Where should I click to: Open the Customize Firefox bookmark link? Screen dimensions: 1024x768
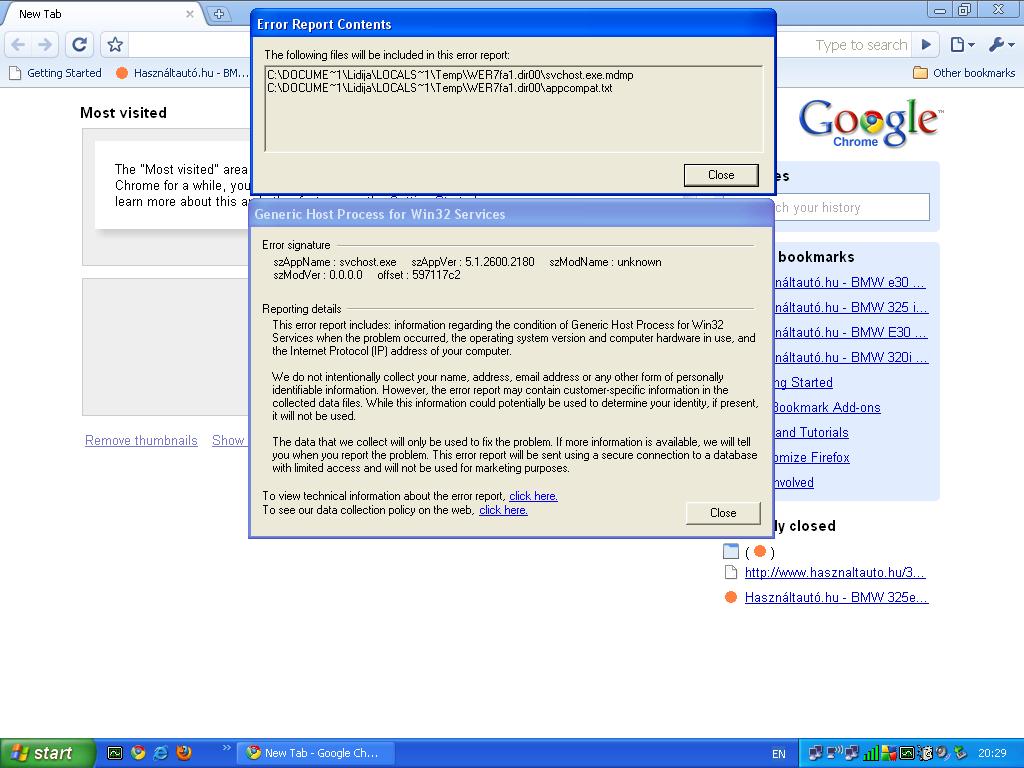click(x=812, y=457)
